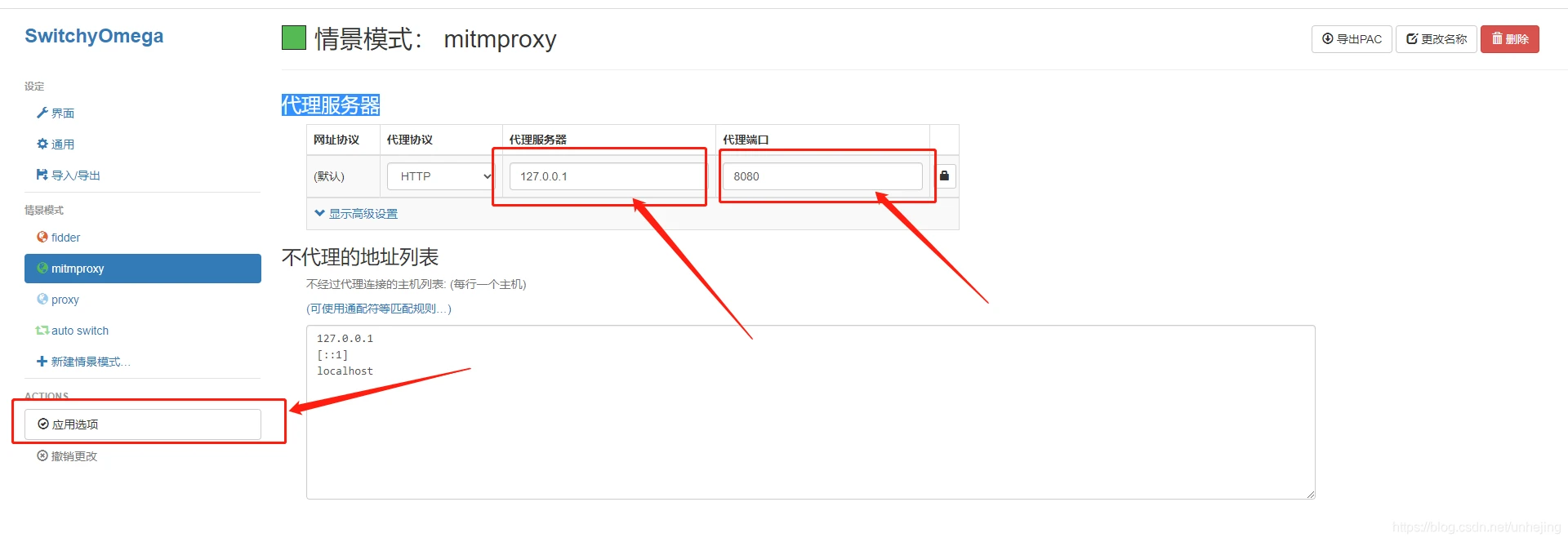This screenshot has height=542, width=1568.
Task: Click the green profile color swatch
Action: click(294, 38)
